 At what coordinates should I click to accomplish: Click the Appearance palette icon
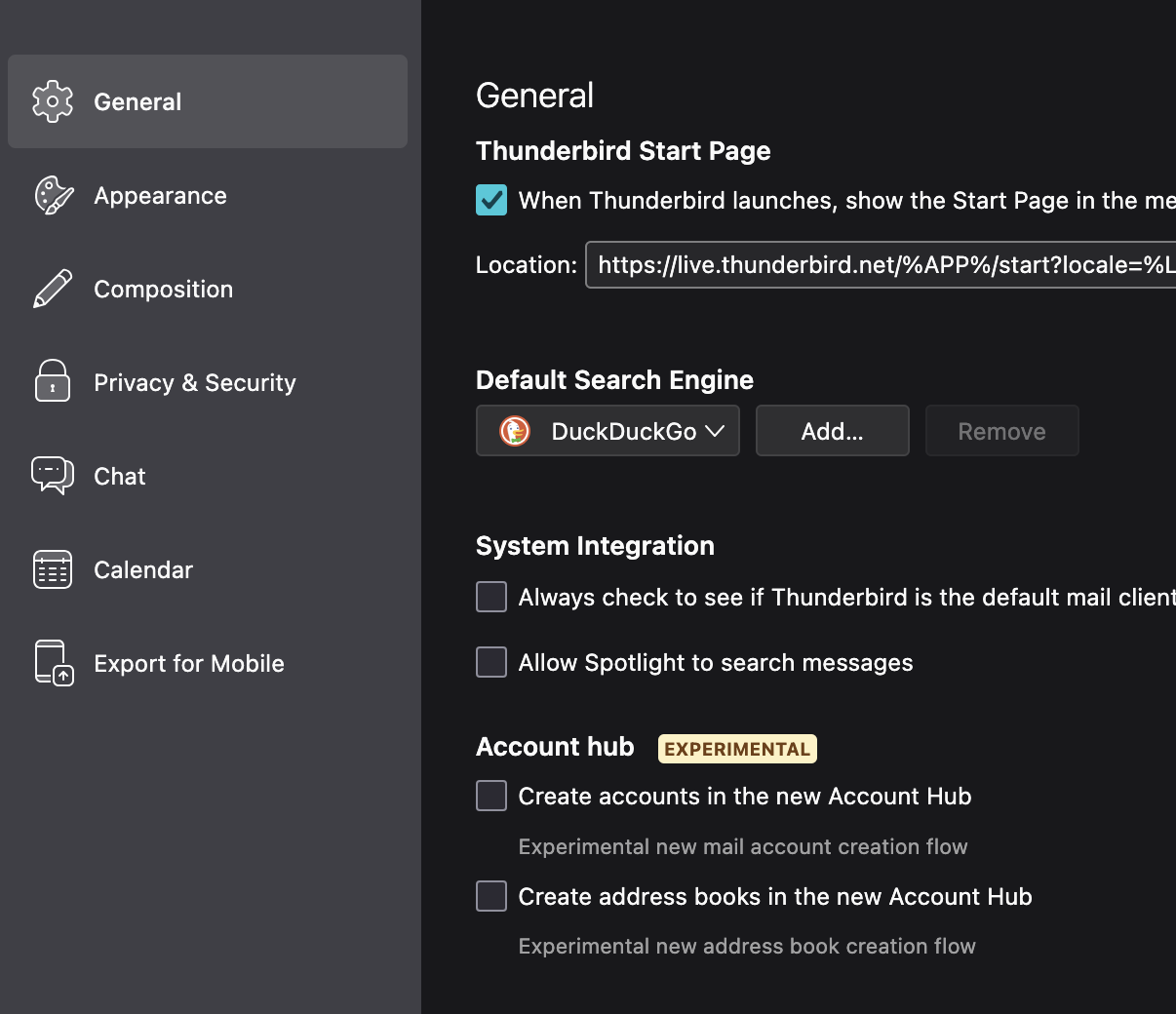coord(54,195)
